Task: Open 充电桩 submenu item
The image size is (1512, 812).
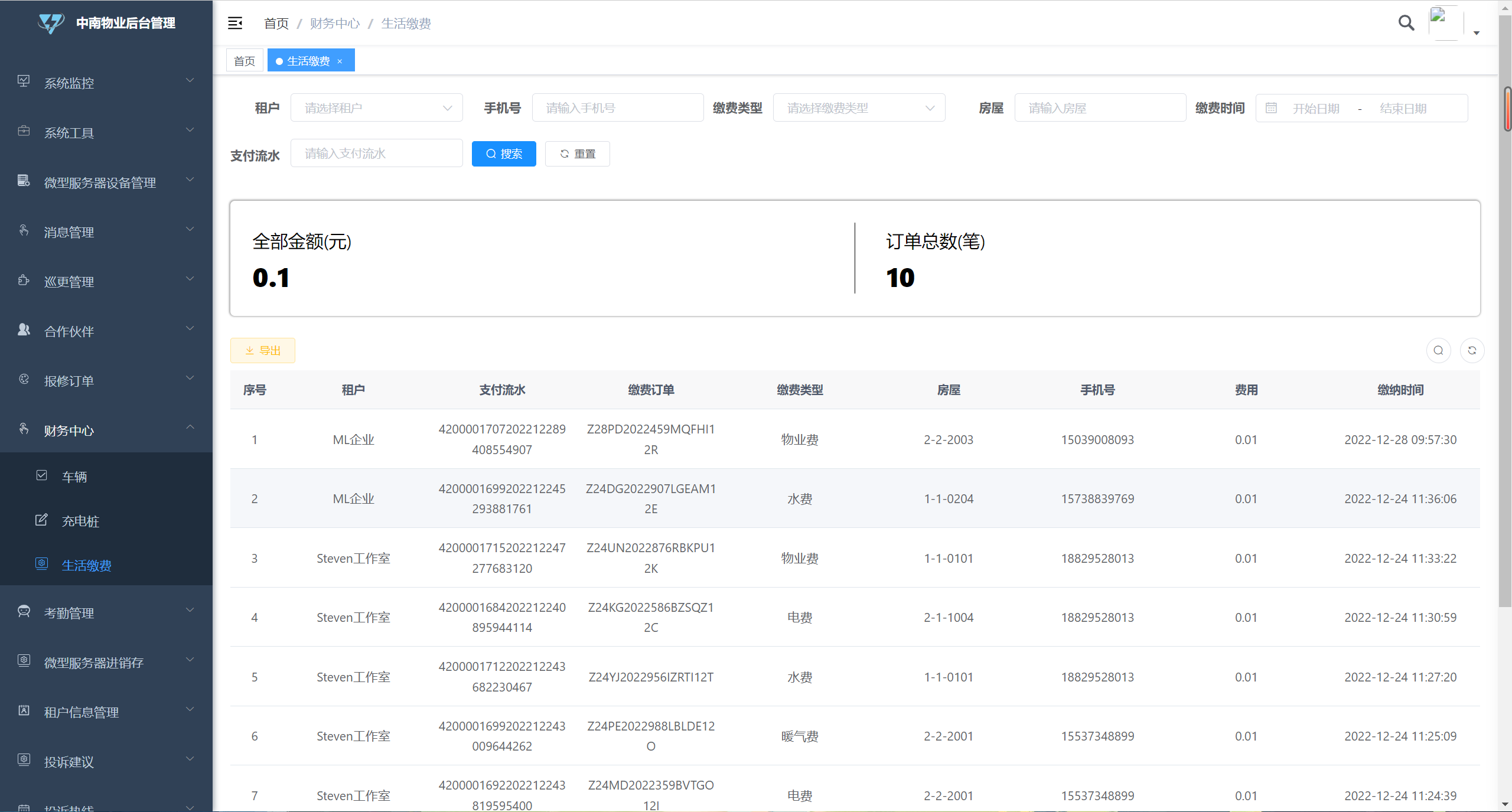Action: click(x=106, y=520)
